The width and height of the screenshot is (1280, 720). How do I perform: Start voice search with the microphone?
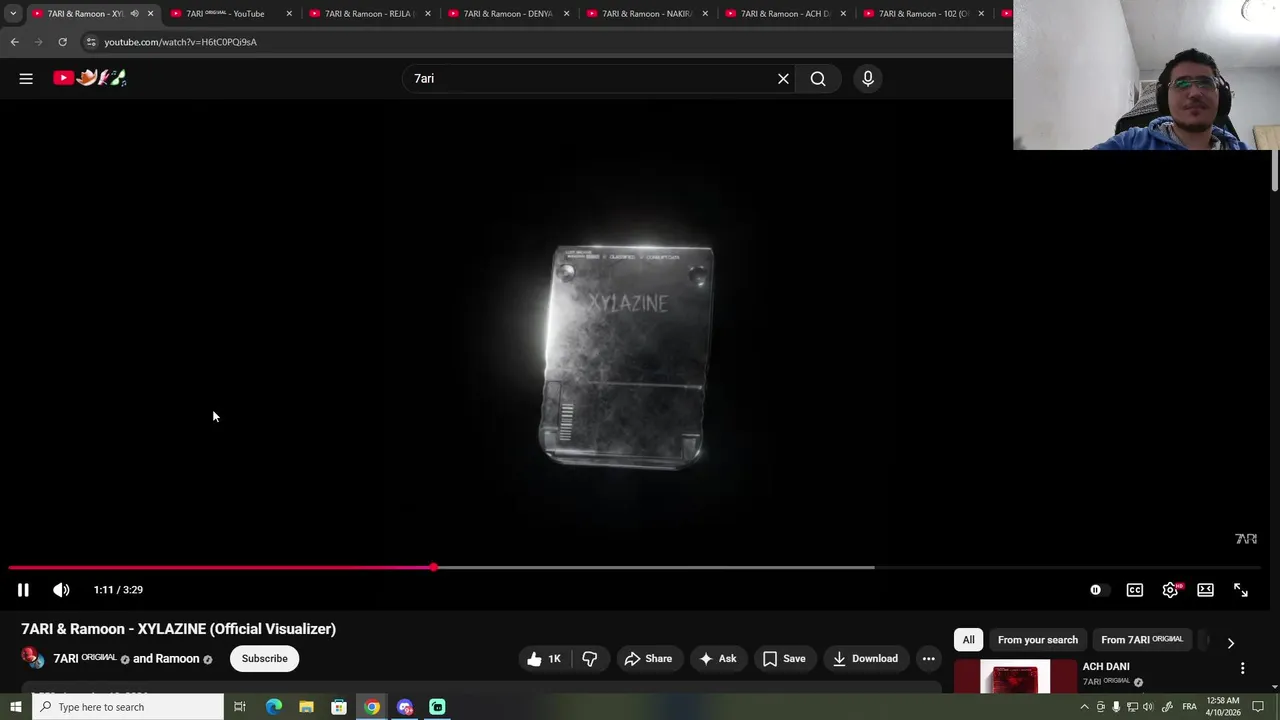click(868, 78)
